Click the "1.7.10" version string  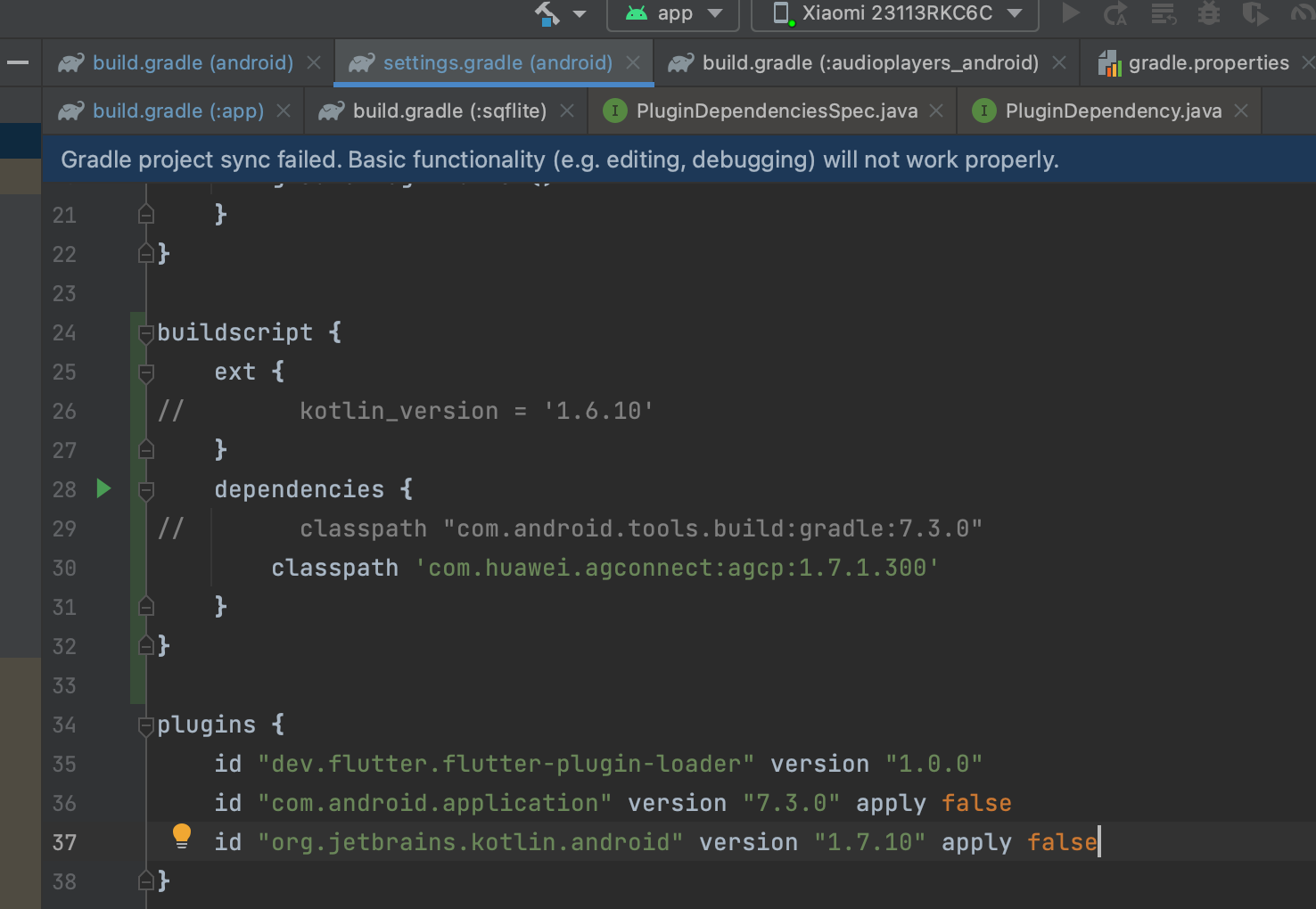pos(870,842)
